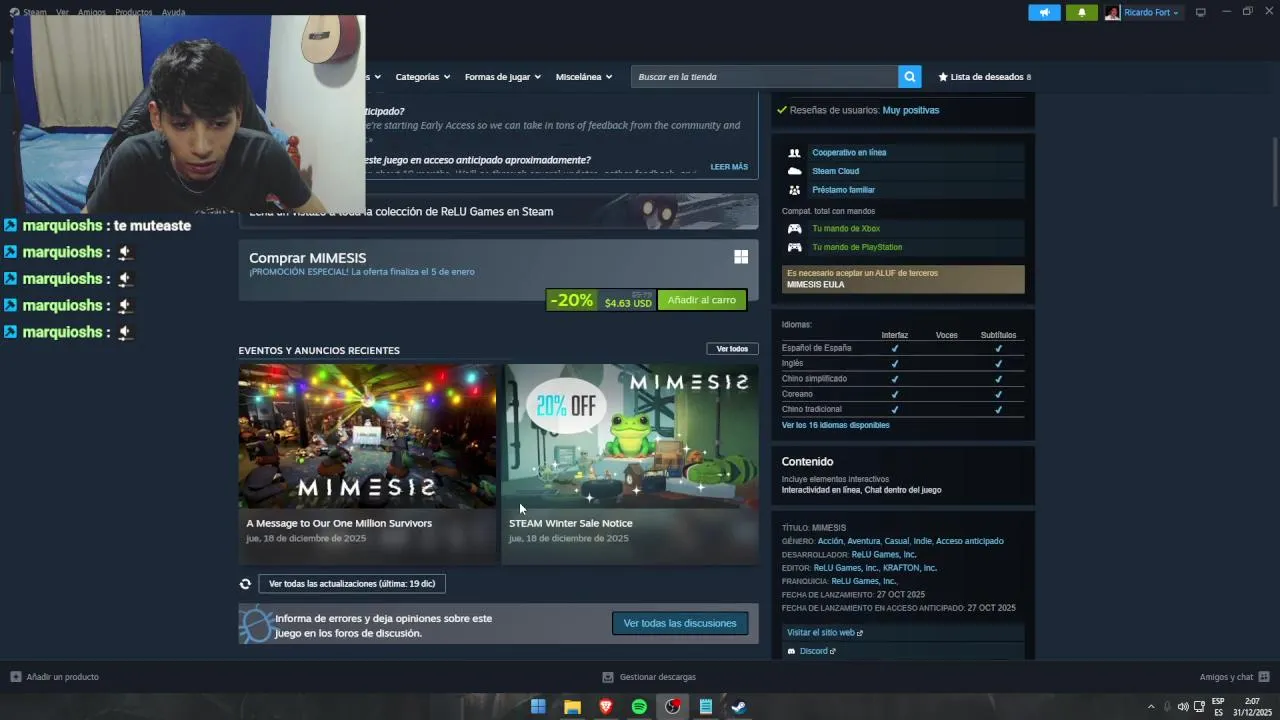Open Ver los 16 idiomas disponibles link
The height and width of the screenshot is (720, 1280).
pos(835,425)
